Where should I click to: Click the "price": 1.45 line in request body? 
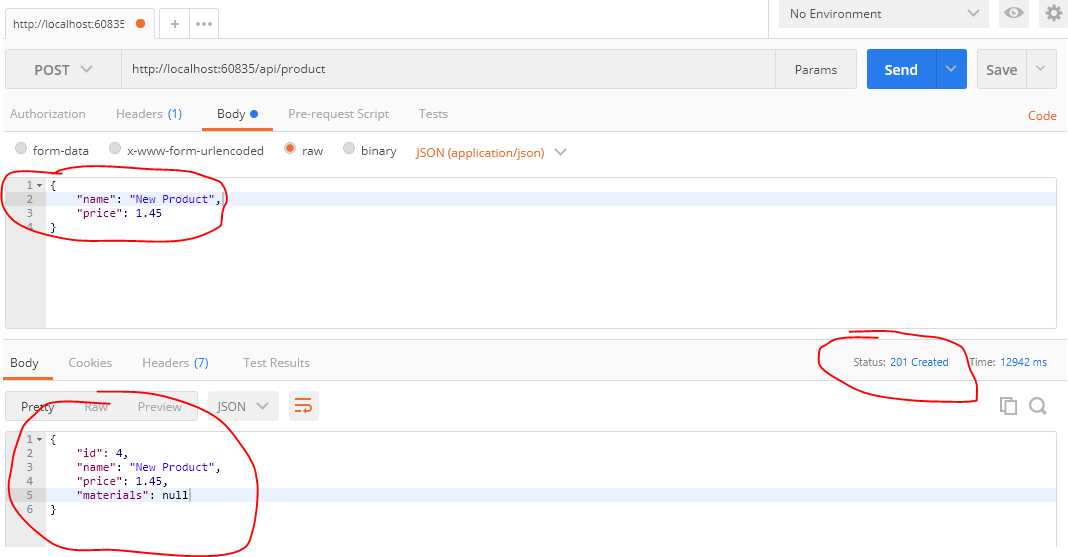coord(119,213)
